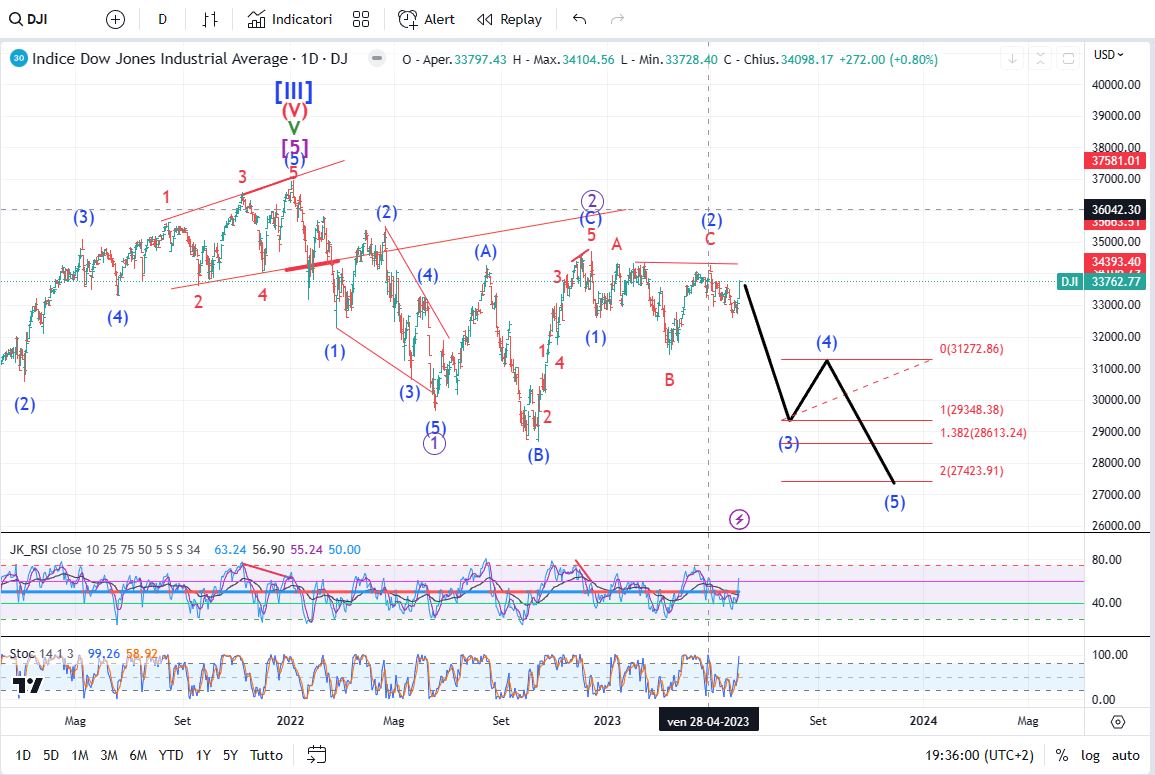1155x775 pixels.
Task: Click the 36042.30 crosshair price label
Action: pyautogui.click(x=1115, y=210)
